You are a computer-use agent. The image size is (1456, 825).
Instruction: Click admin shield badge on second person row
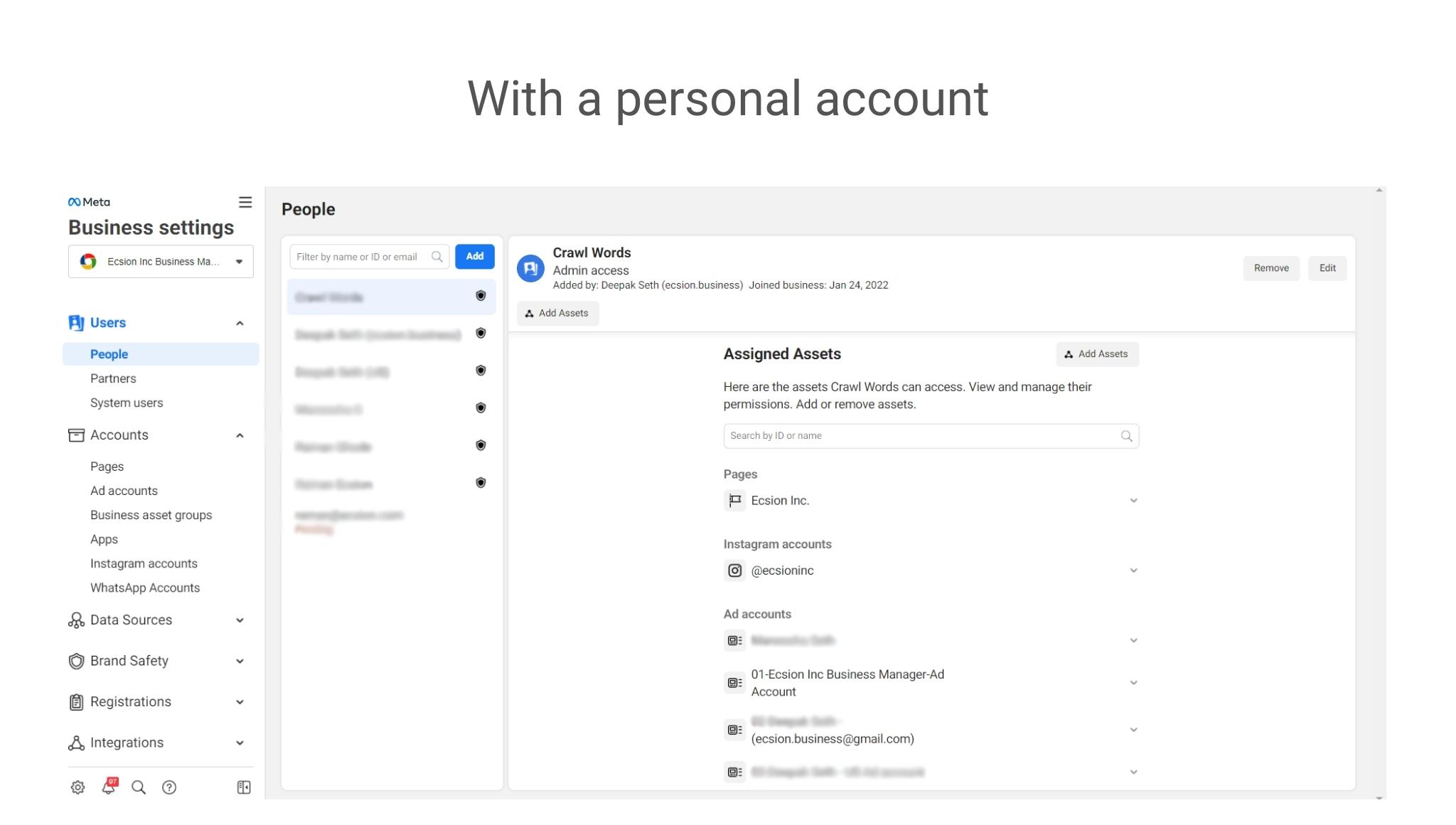click(481, 334)
